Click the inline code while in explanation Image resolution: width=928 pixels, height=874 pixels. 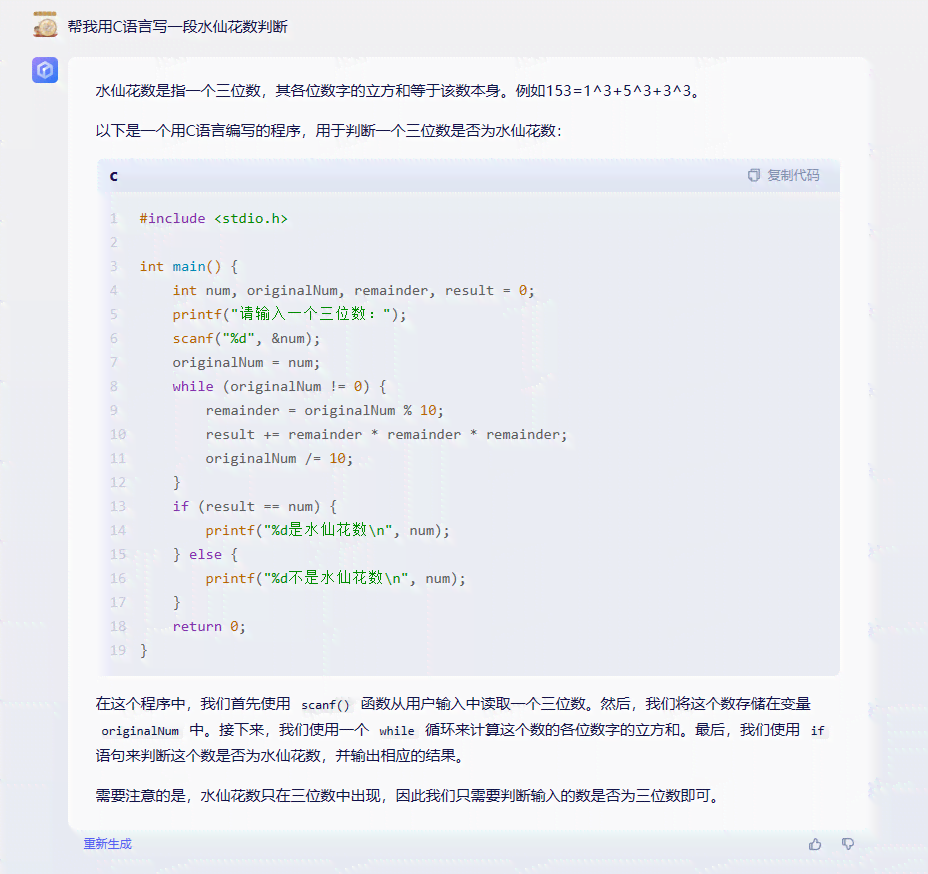[x=397, y=731]
